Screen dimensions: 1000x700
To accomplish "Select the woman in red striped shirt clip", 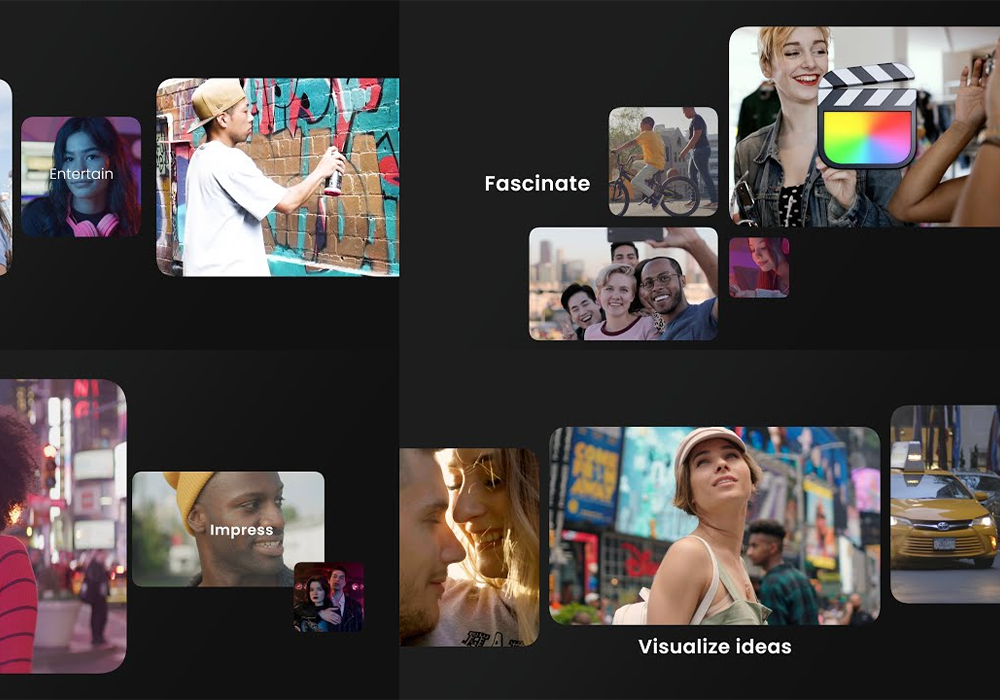I will click(x=62, y=525).
